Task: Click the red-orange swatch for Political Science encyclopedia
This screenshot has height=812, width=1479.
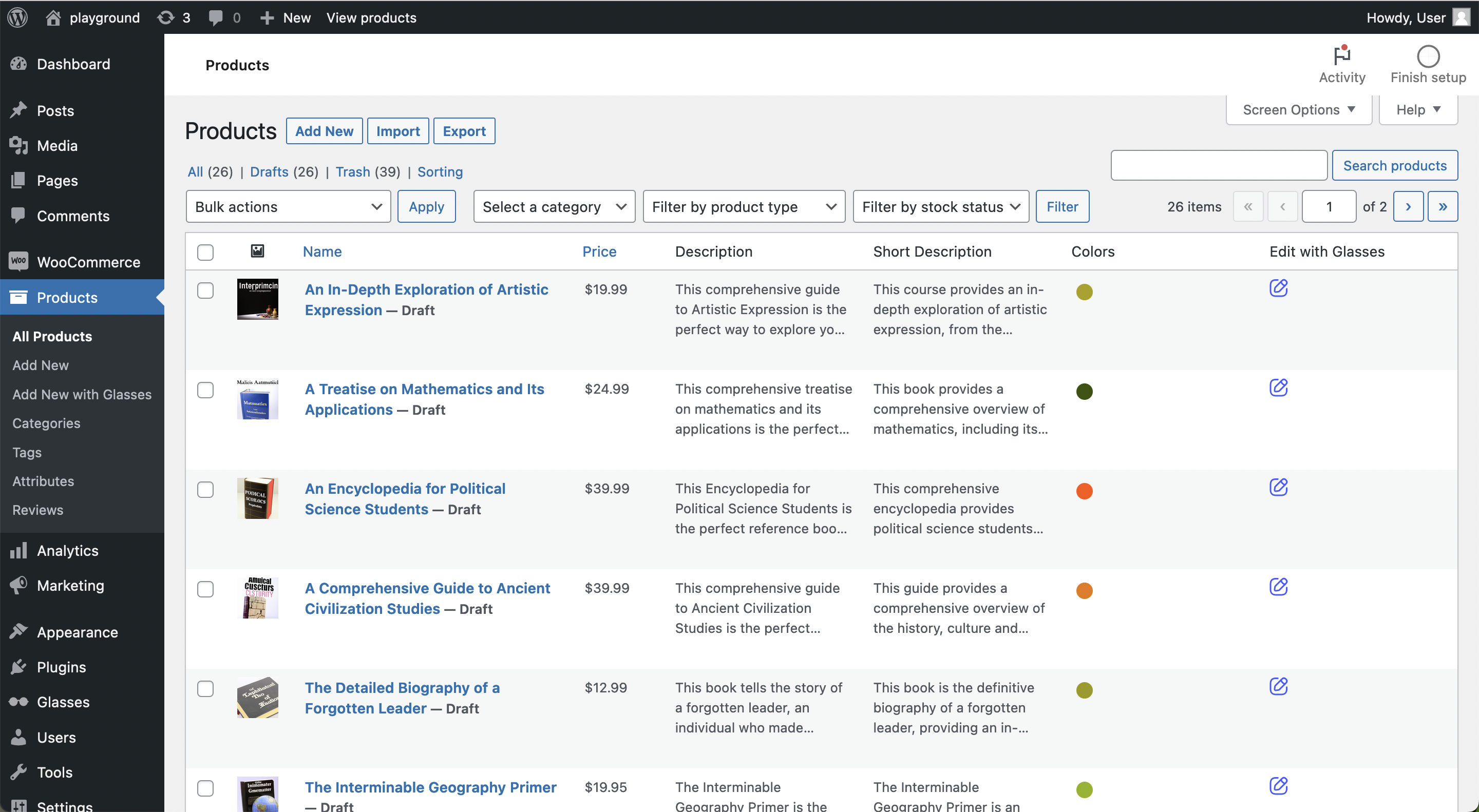Action: 1084,491
